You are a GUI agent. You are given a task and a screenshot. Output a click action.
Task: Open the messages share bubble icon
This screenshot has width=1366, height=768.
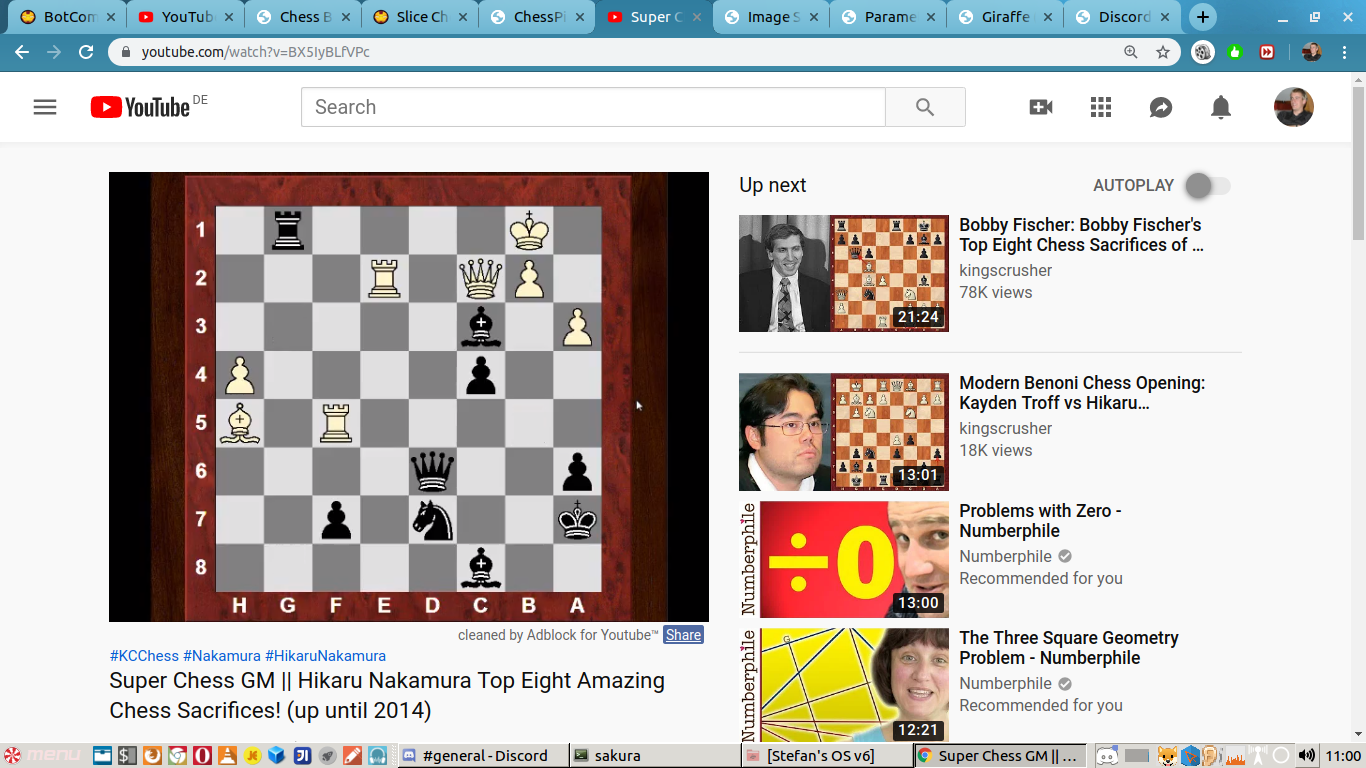[x=1161, y=107]
